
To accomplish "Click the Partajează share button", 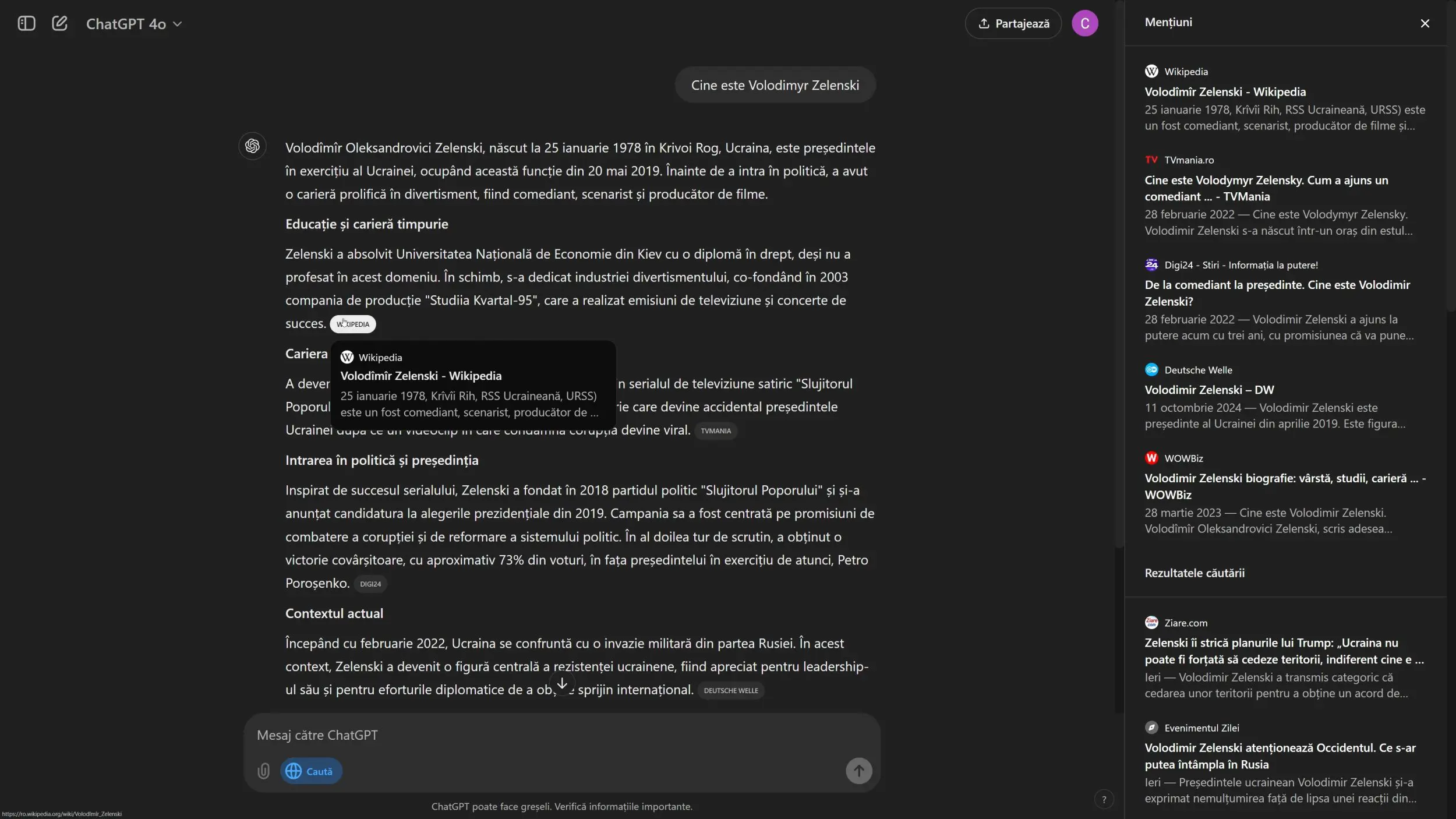I will [1013, 23].
